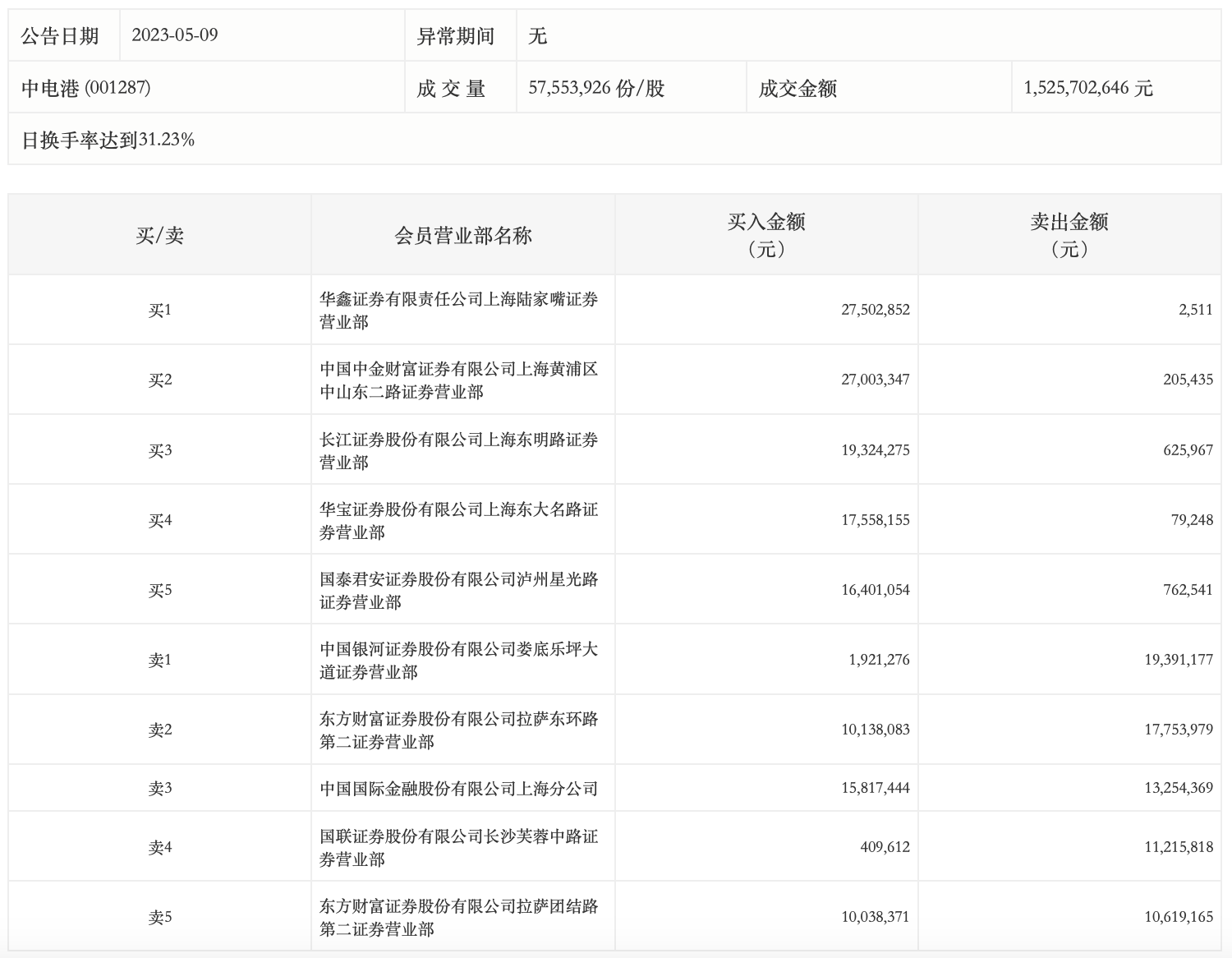1232x958 pixels.
Task: Click the 卖出金额 column header
Action: (x=1069, y=234)
